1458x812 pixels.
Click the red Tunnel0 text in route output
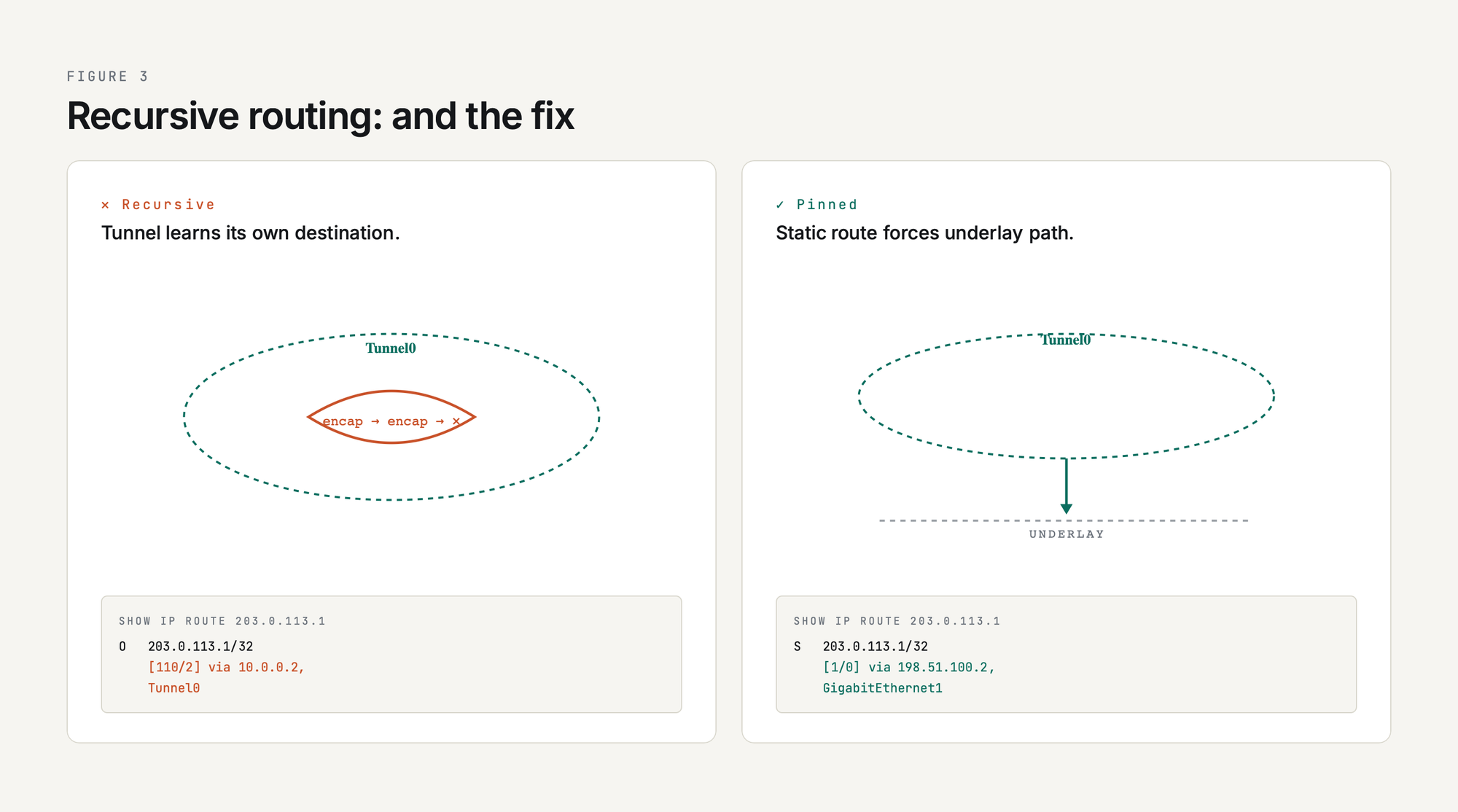(x=174, y=688)
